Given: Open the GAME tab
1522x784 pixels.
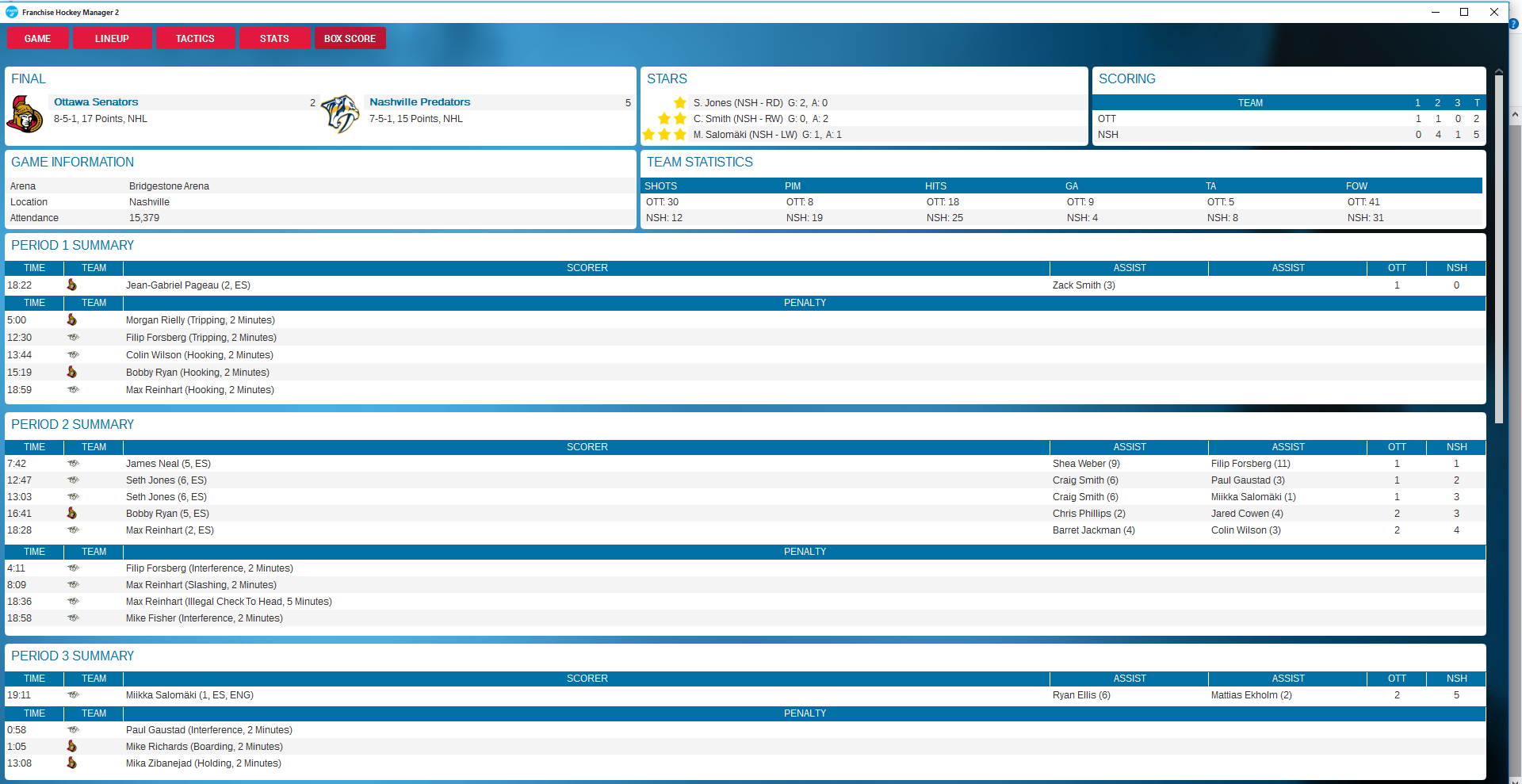Looking at the screenshot, I should (37, 38).
